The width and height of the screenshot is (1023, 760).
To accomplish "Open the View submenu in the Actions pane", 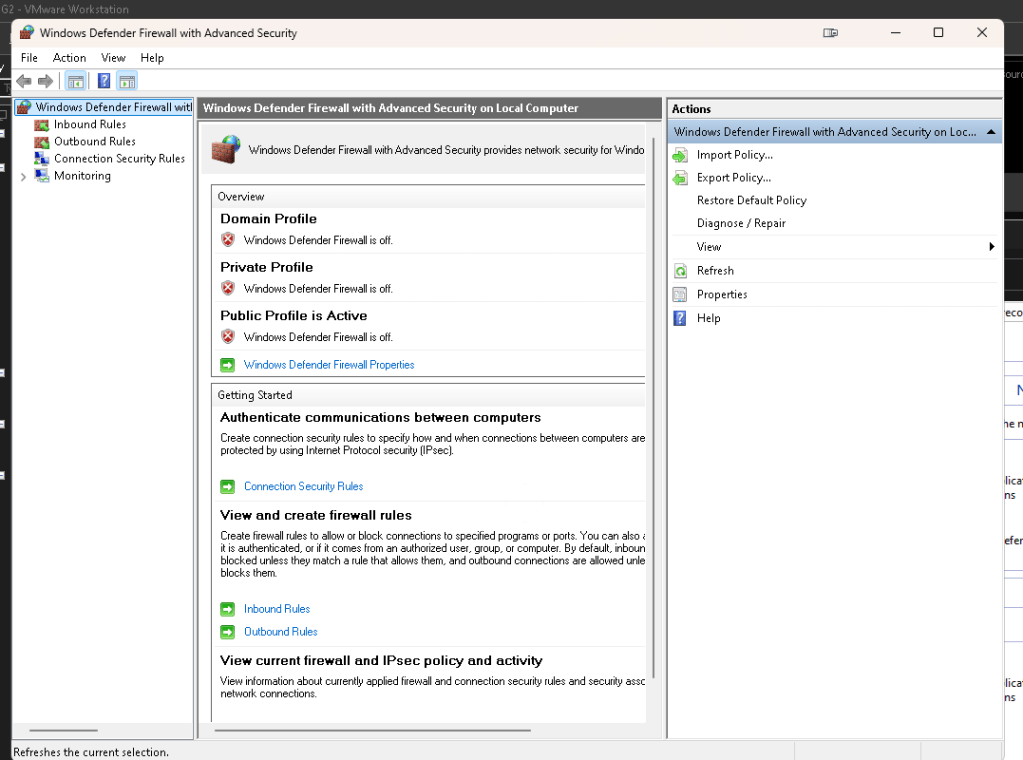I will pos(709,247).
